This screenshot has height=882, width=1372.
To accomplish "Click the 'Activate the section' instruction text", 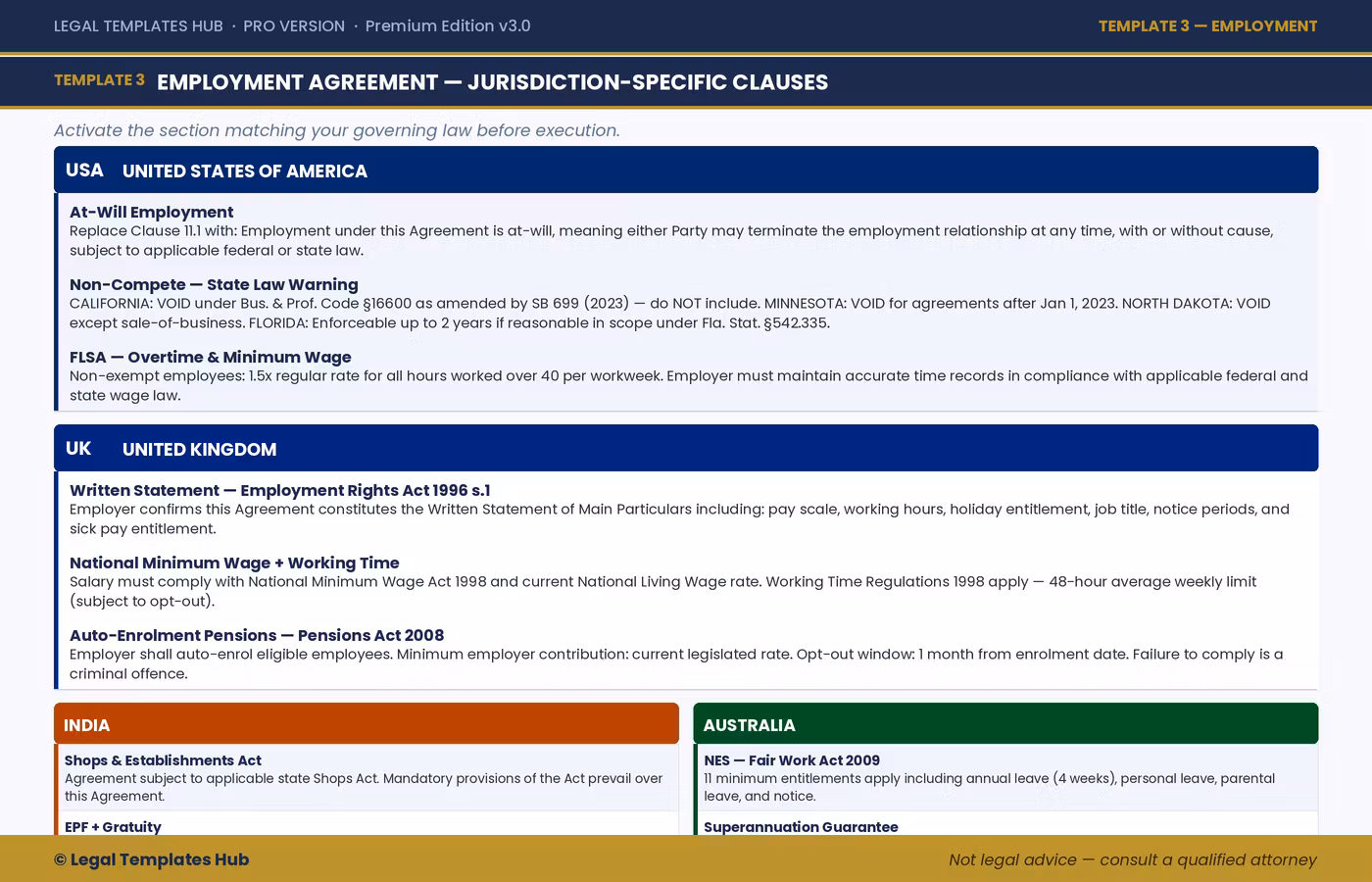I will (x=336, y=130).
